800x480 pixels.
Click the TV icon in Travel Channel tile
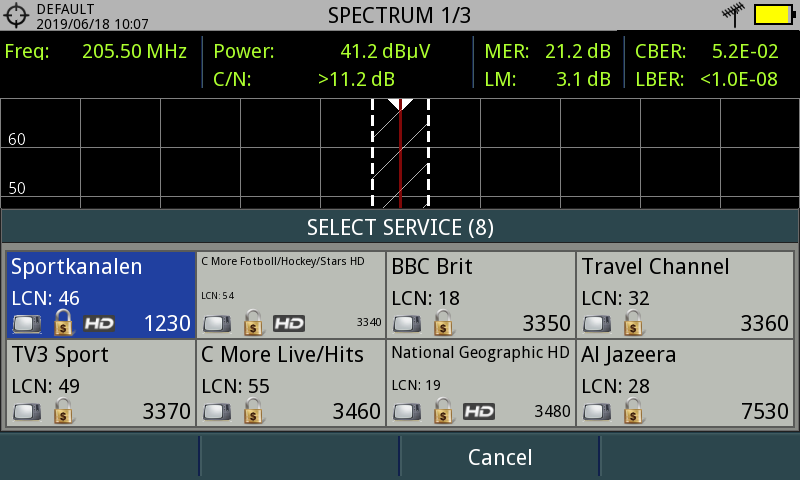(x=597, y=324)
